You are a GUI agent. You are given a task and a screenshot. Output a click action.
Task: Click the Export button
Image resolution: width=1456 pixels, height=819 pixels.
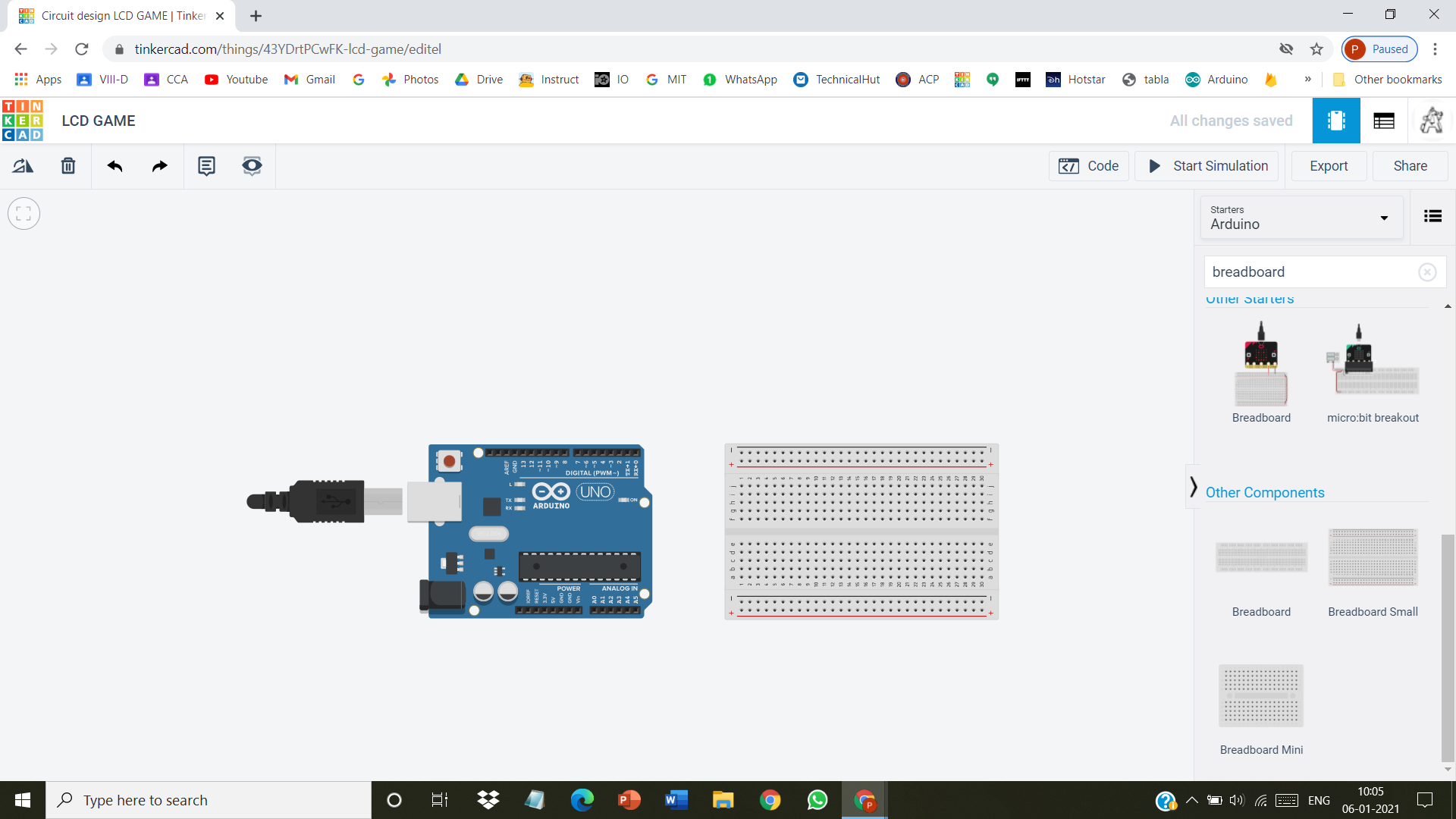(x=1329, y=165)
